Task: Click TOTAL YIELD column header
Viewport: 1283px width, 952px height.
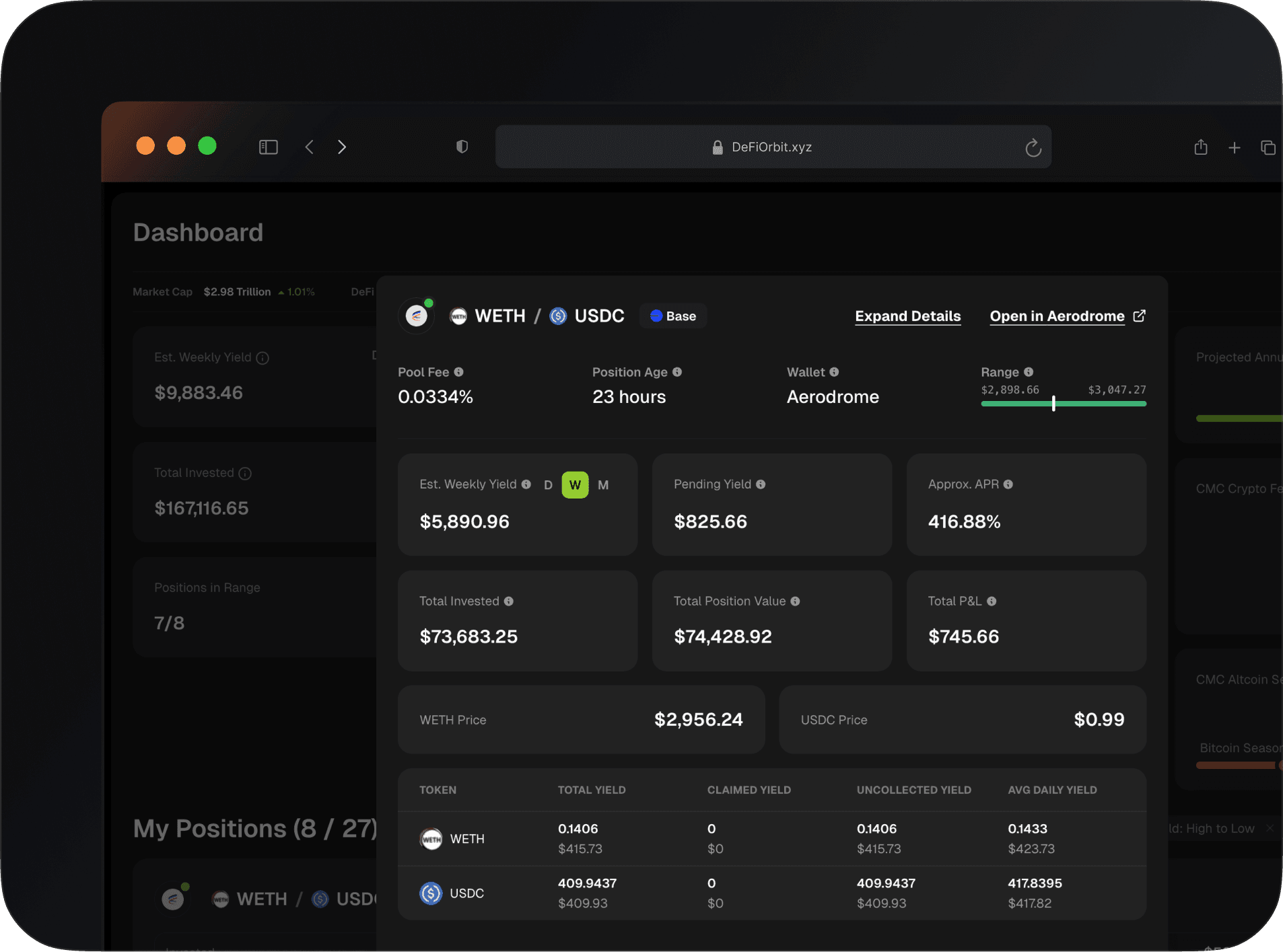Action: [592, 790]
